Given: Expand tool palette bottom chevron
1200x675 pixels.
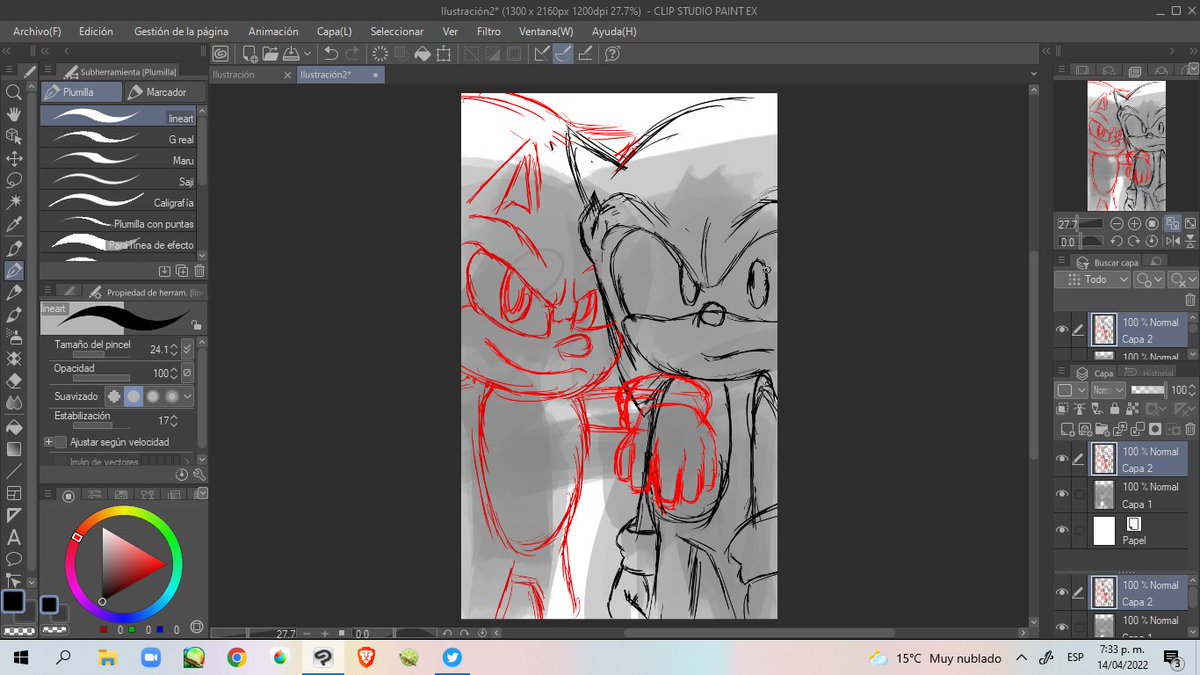Looking at the screenshot, I should click(31, 581).
